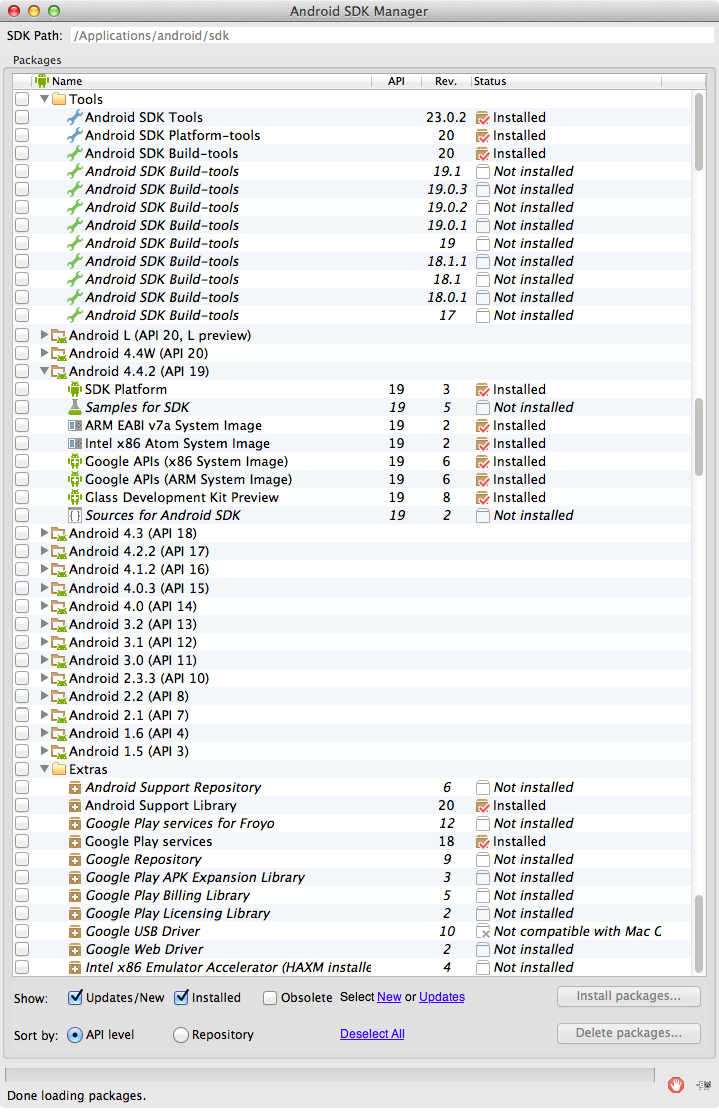Select the API level sort radio button
This screenshot has width=719, height=1116.
pos(75,1035)
